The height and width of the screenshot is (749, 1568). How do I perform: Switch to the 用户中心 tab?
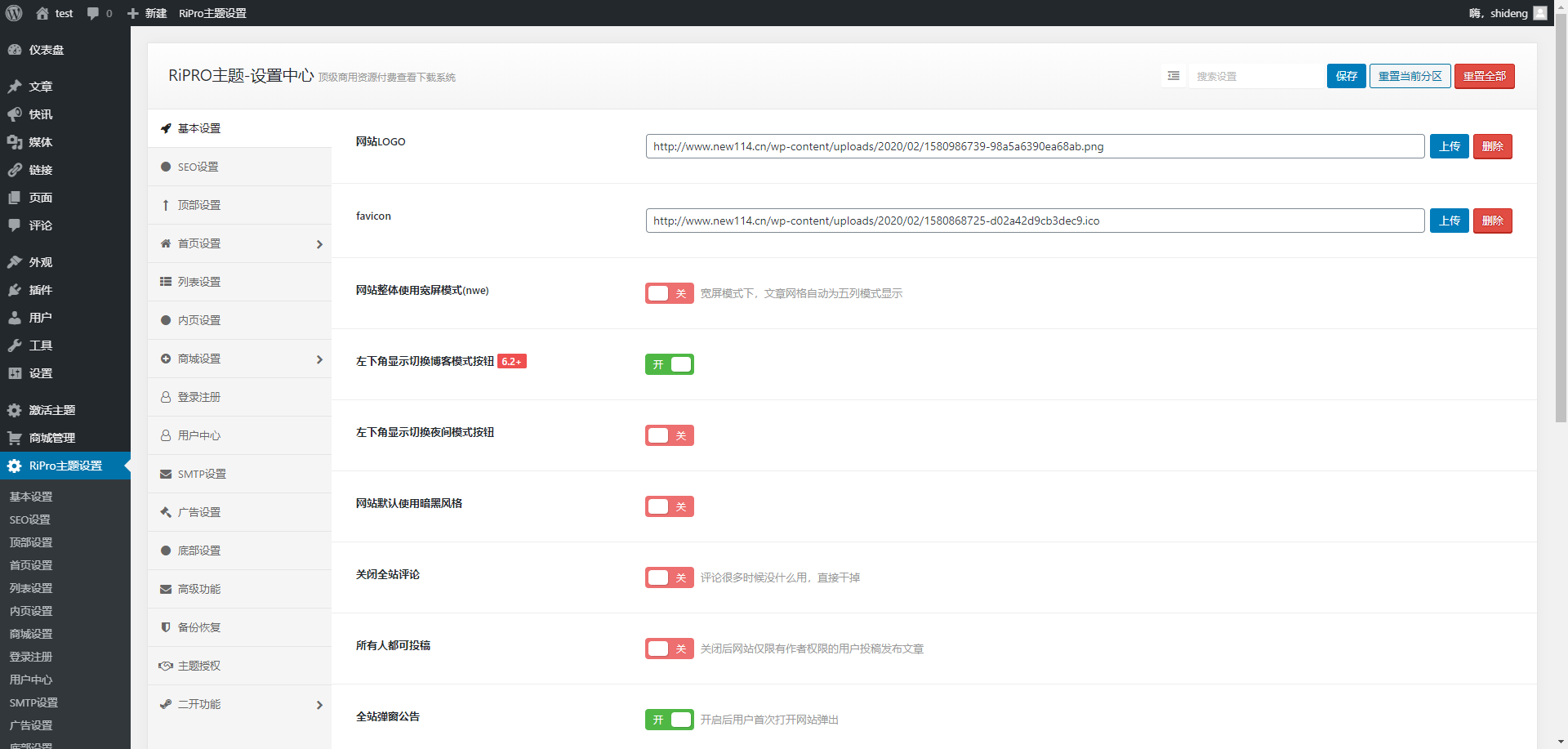pos(239,435)
